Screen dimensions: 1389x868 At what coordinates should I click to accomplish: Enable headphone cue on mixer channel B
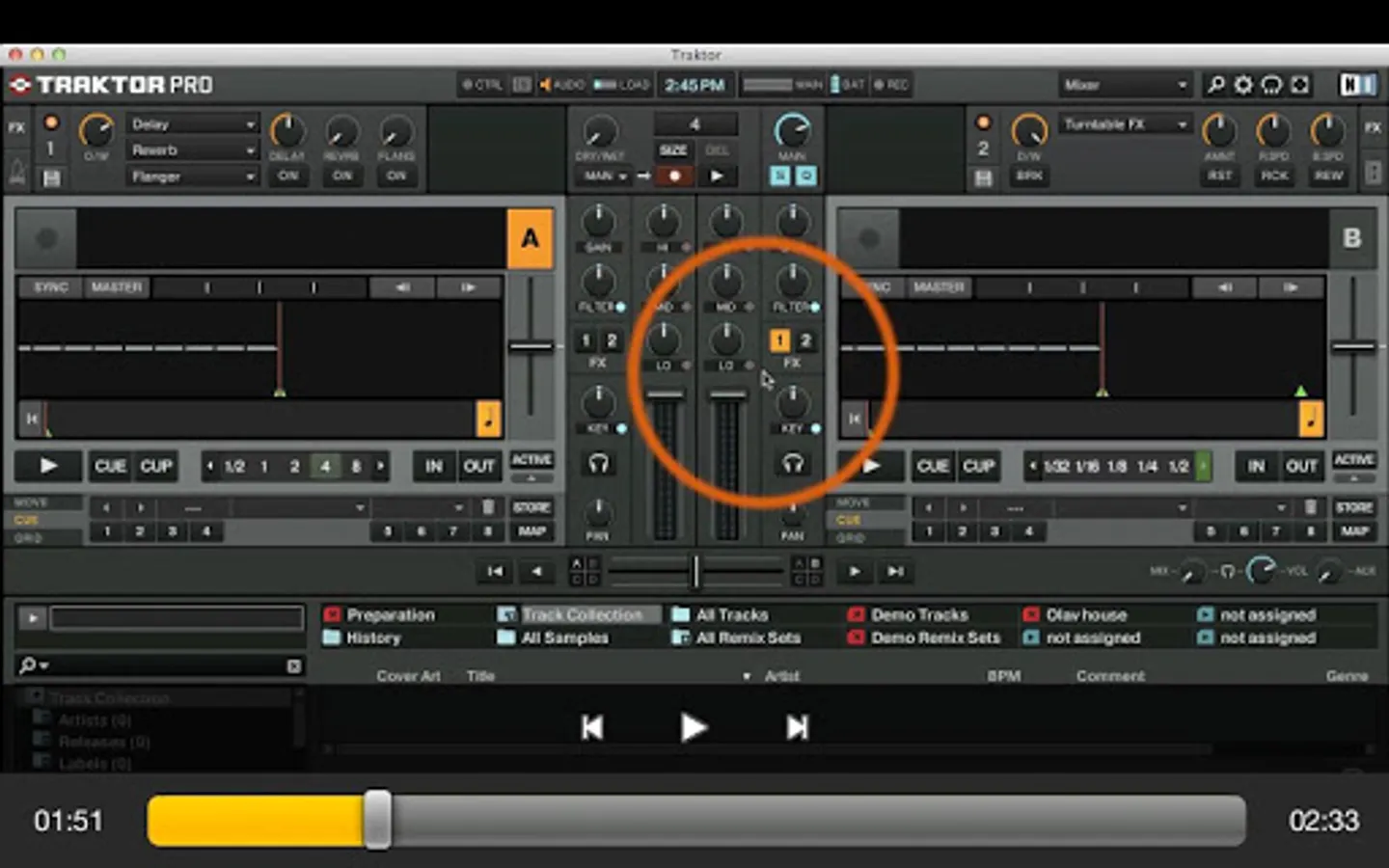[793, 464]
